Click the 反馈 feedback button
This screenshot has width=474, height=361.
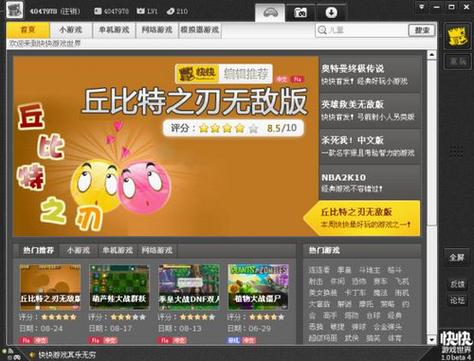(x=457, y=284)
